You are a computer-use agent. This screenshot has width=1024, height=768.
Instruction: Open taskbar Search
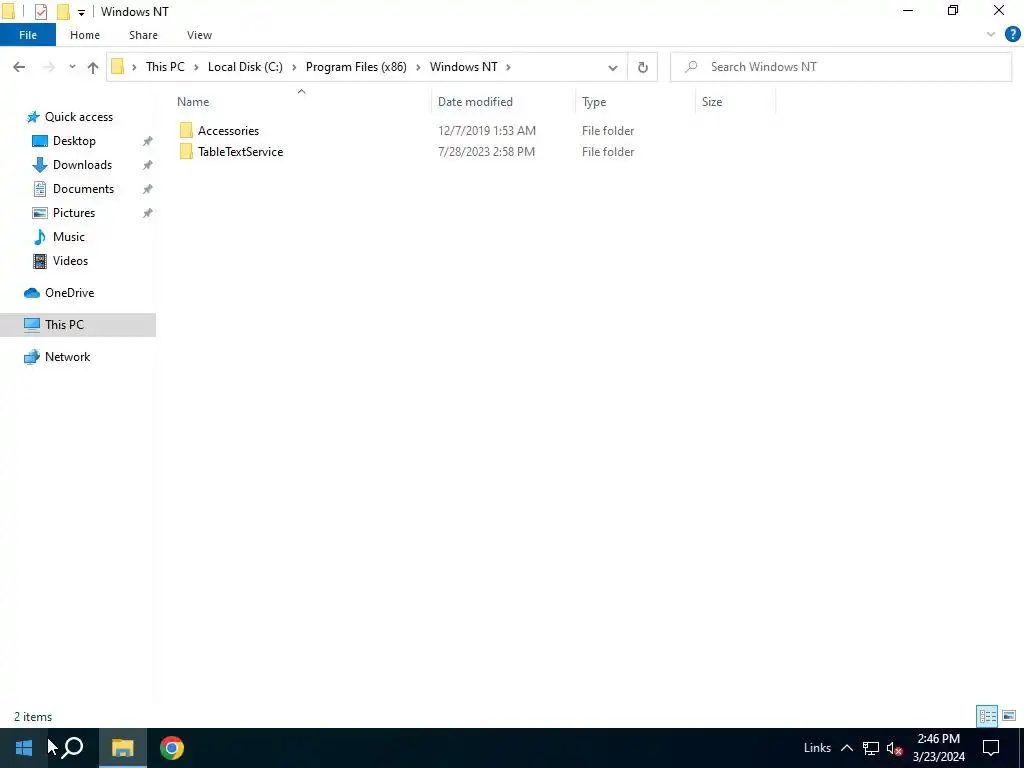click(x=72, y=748)
